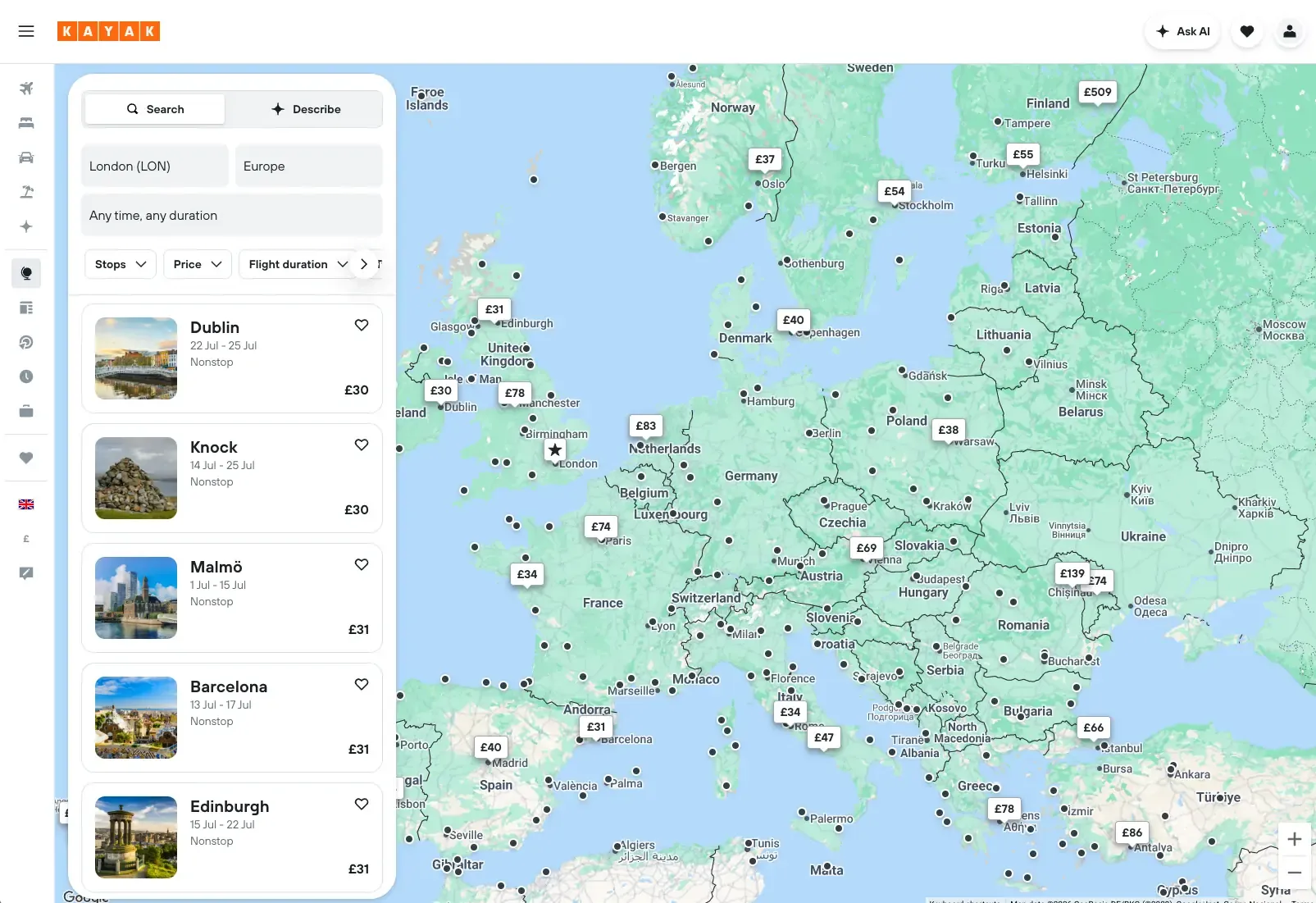Image resolution: width=1316 pixels, height=903 pixels.
Task: Open the clock icon in sidebar
Action: pyautogui.click(x=26, y=376)
